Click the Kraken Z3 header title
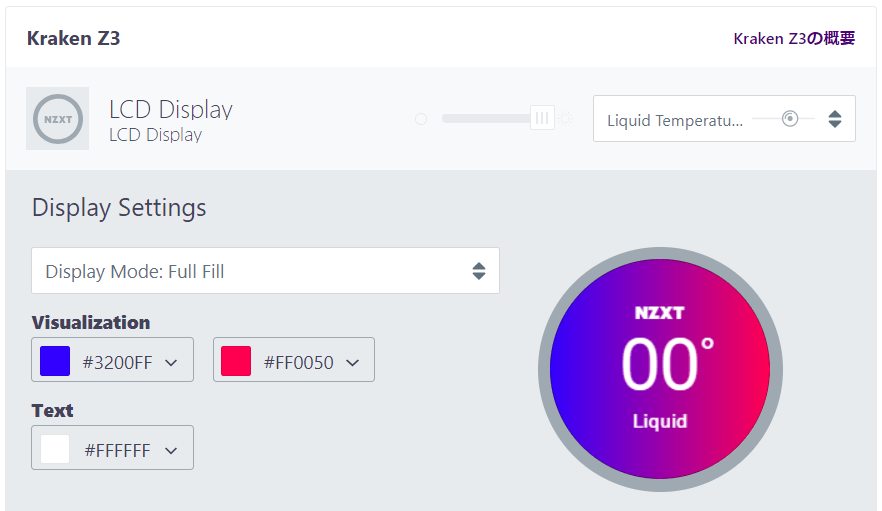 point(73,38)
